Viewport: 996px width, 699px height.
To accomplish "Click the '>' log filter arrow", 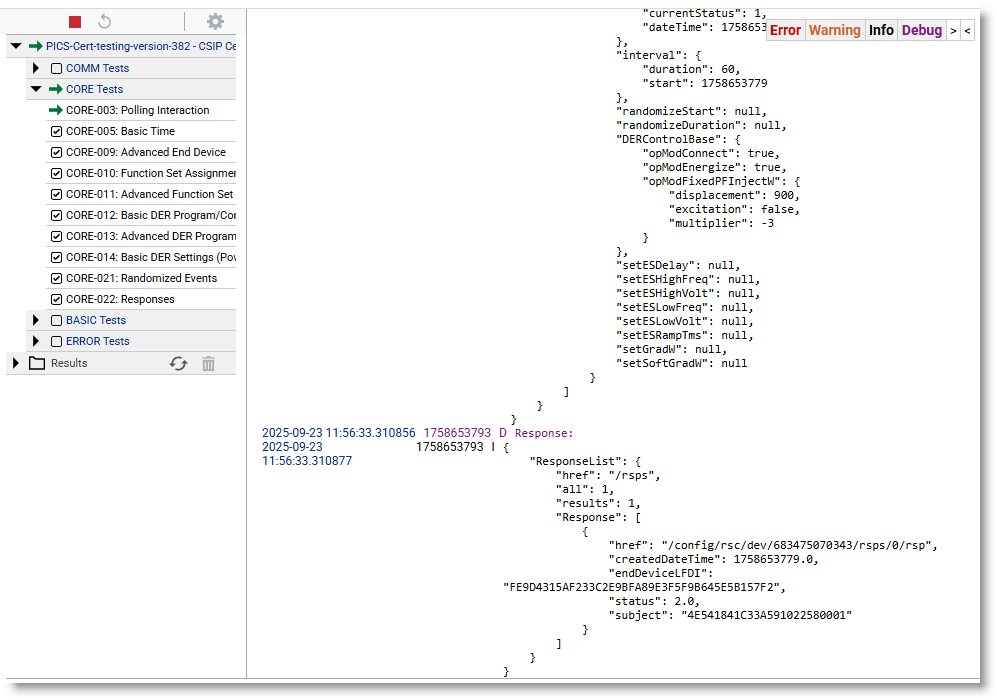I will [953, 31].
